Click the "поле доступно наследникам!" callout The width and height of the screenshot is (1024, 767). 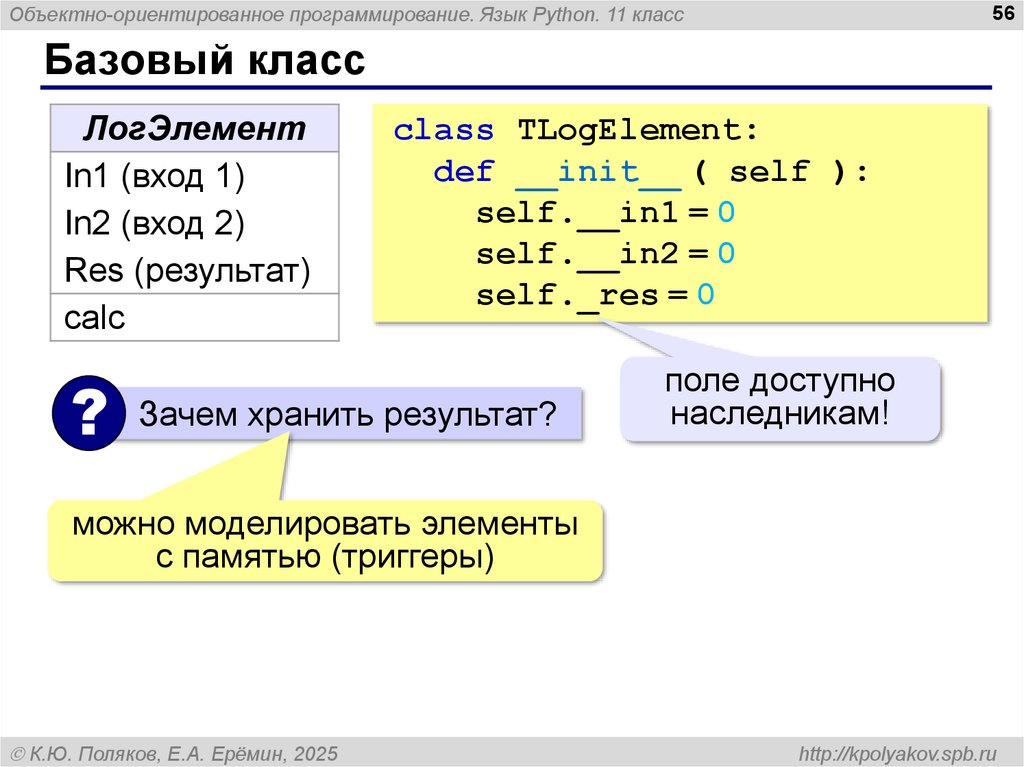click(x=780, y=398)
